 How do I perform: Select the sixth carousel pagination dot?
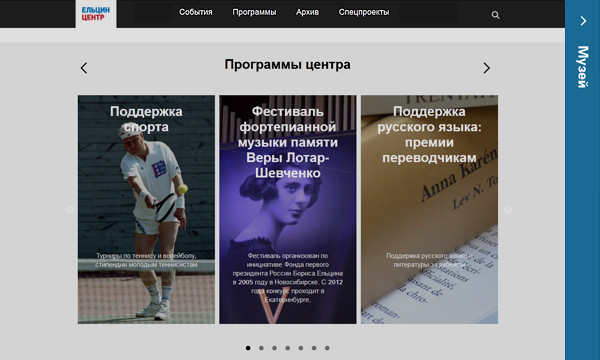pos(314,348)
